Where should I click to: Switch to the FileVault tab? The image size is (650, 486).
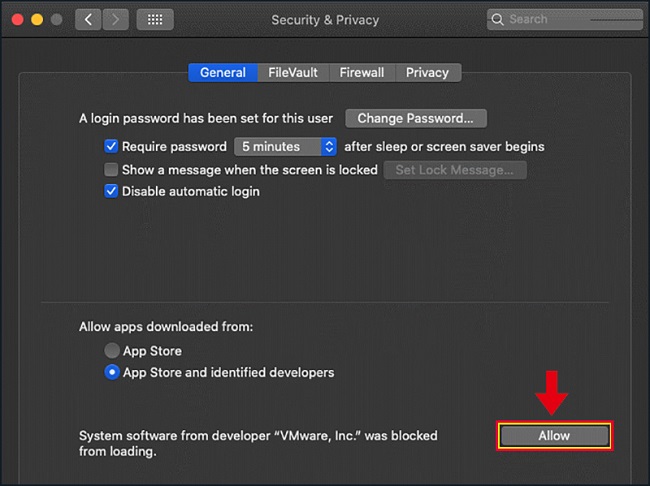294,72
